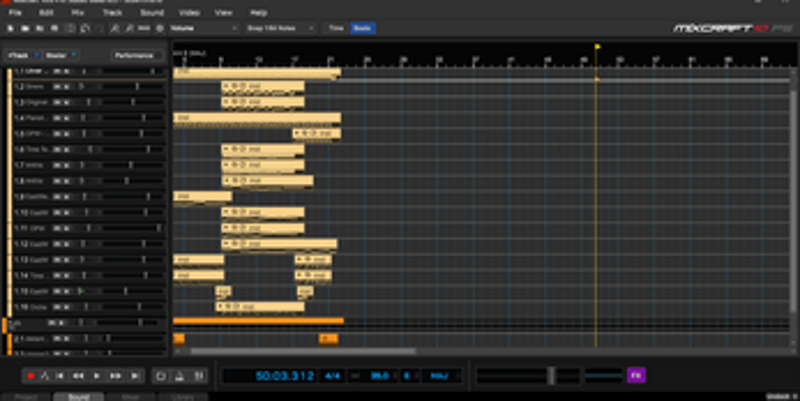Click the New Project toolbar icon
Screen dimensions: 800x401
point(8,29)
